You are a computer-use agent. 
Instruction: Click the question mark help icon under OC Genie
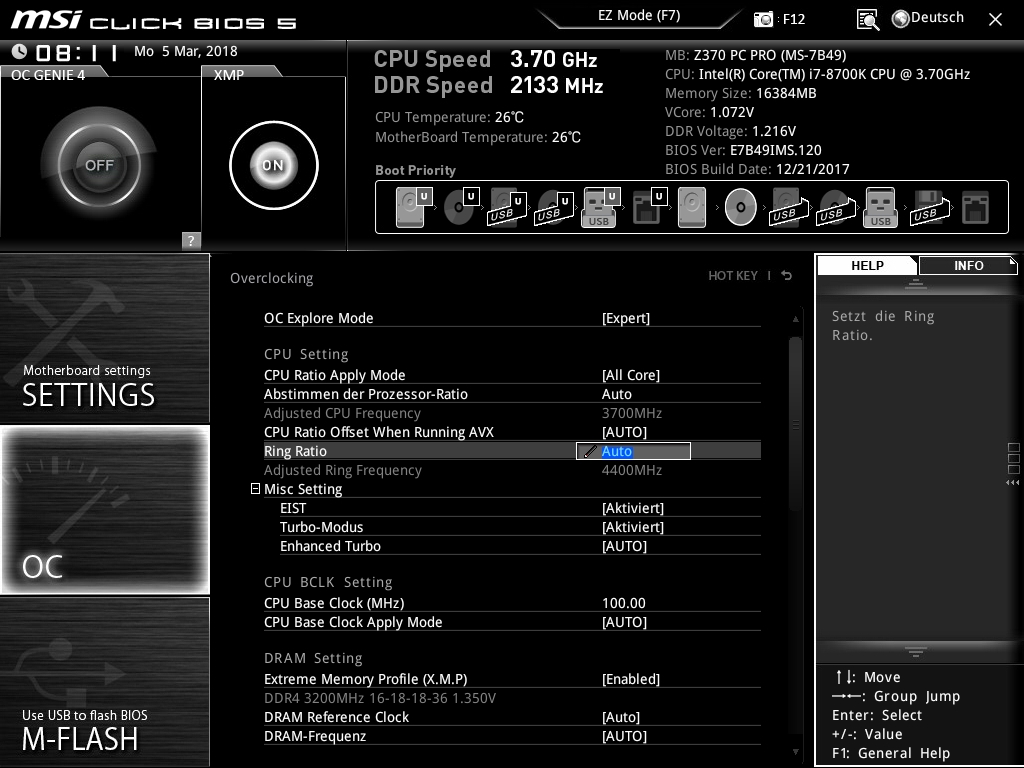191,240
